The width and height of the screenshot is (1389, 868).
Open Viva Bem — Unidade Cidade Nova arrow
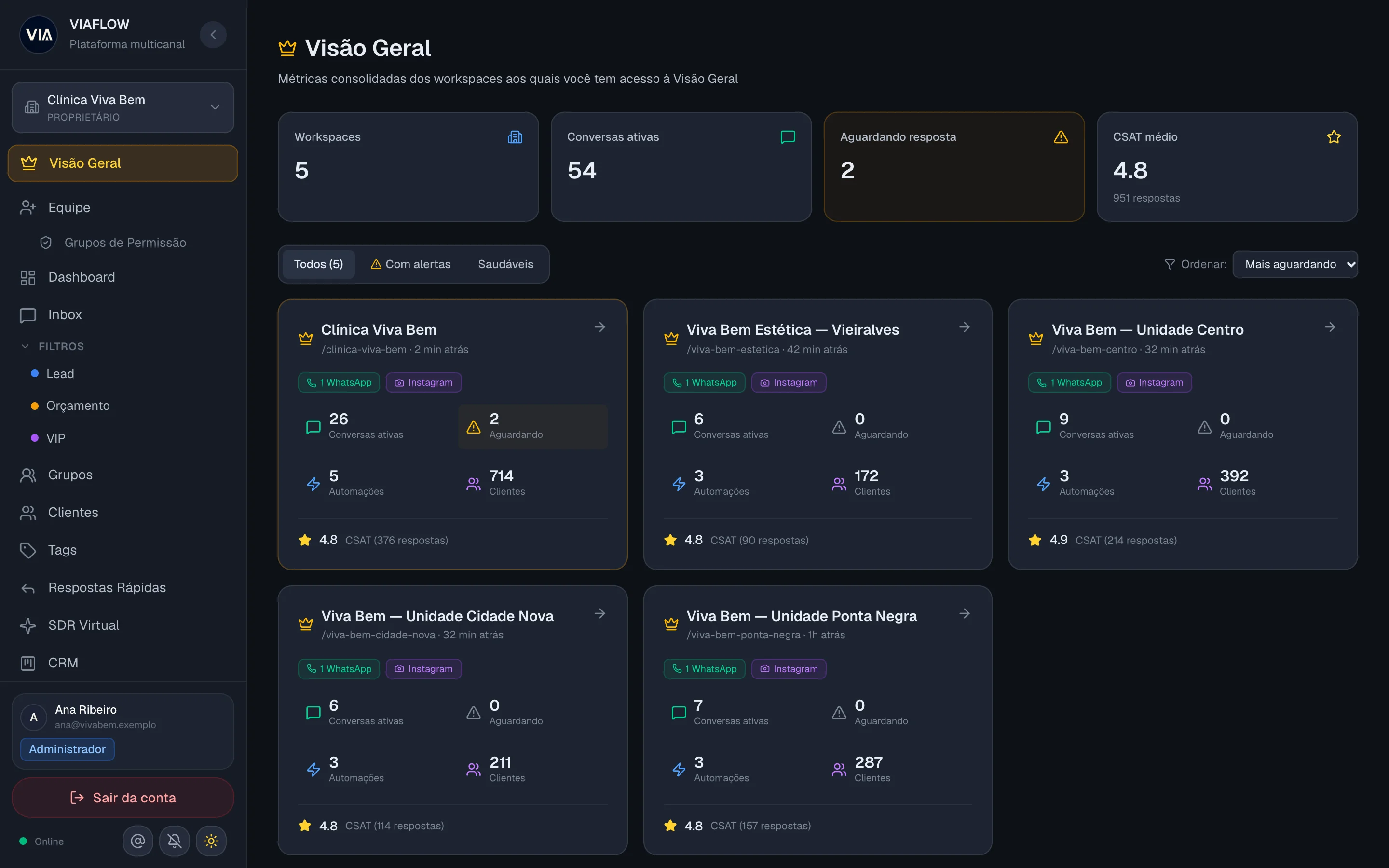click(x=600, y=613)
